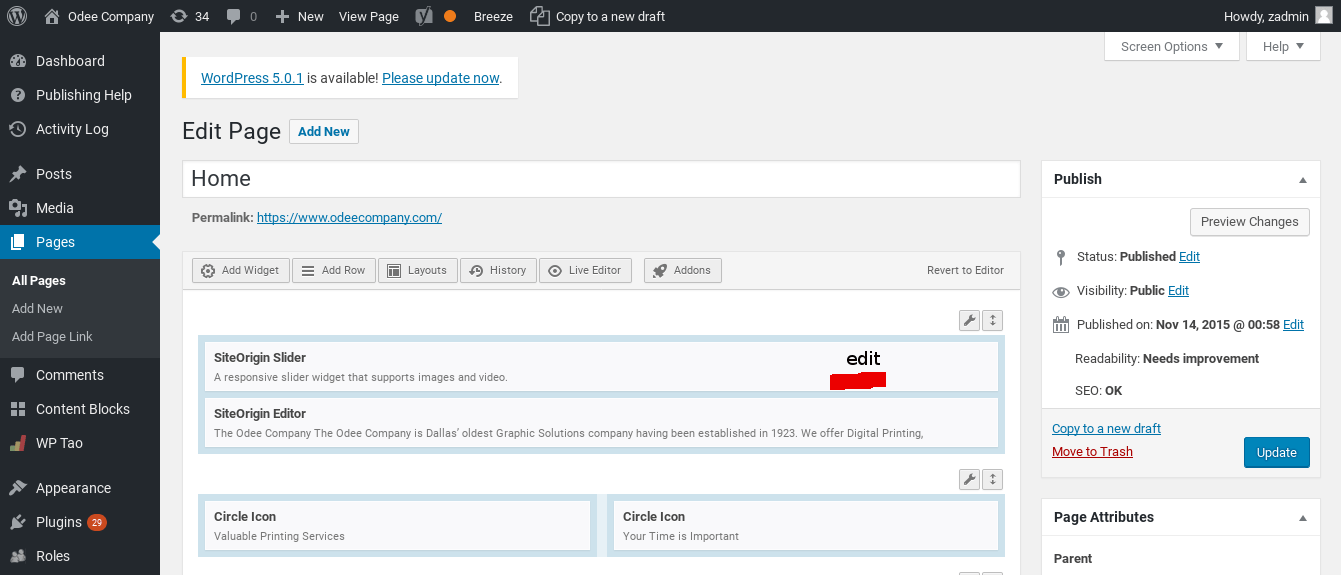1341x575 pixels.
Task: Open the Layouts button in the builder toolbar
Action: [x=417, y=270]
